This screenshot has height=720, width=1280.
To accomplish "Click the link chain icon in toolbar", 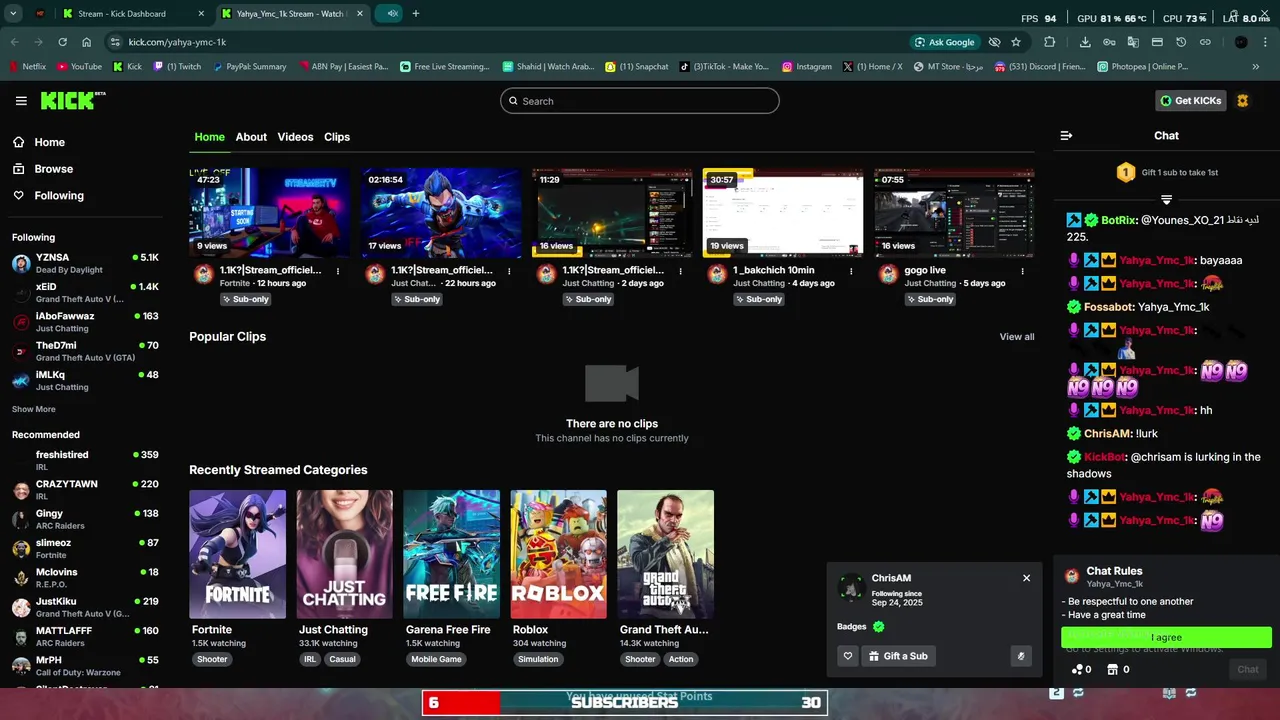I will (1205, 42).
